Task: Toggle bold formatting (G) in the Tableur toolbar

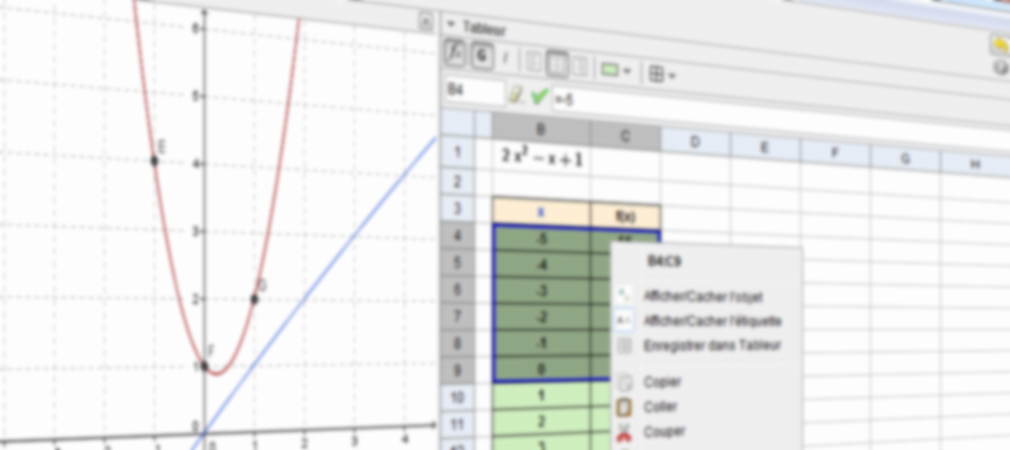Action: [x=481, y=57]
